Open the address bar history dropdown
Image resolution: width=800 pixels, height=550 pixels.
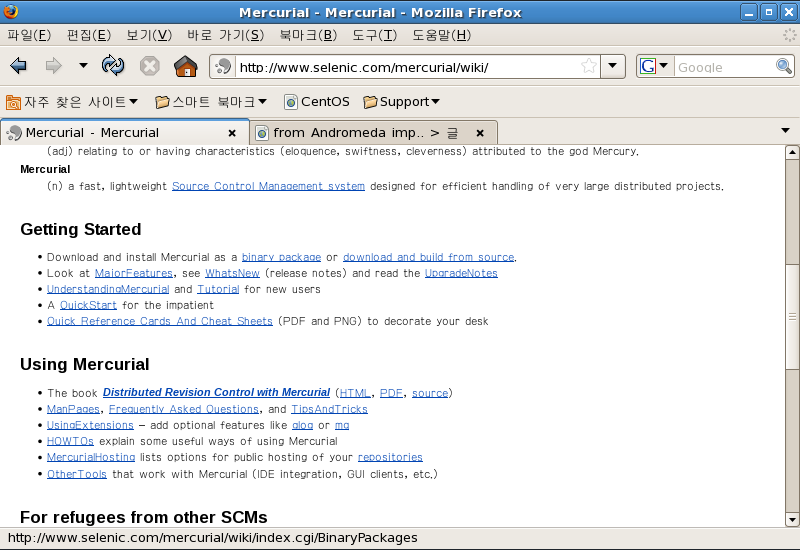click(x=612, y=66)
